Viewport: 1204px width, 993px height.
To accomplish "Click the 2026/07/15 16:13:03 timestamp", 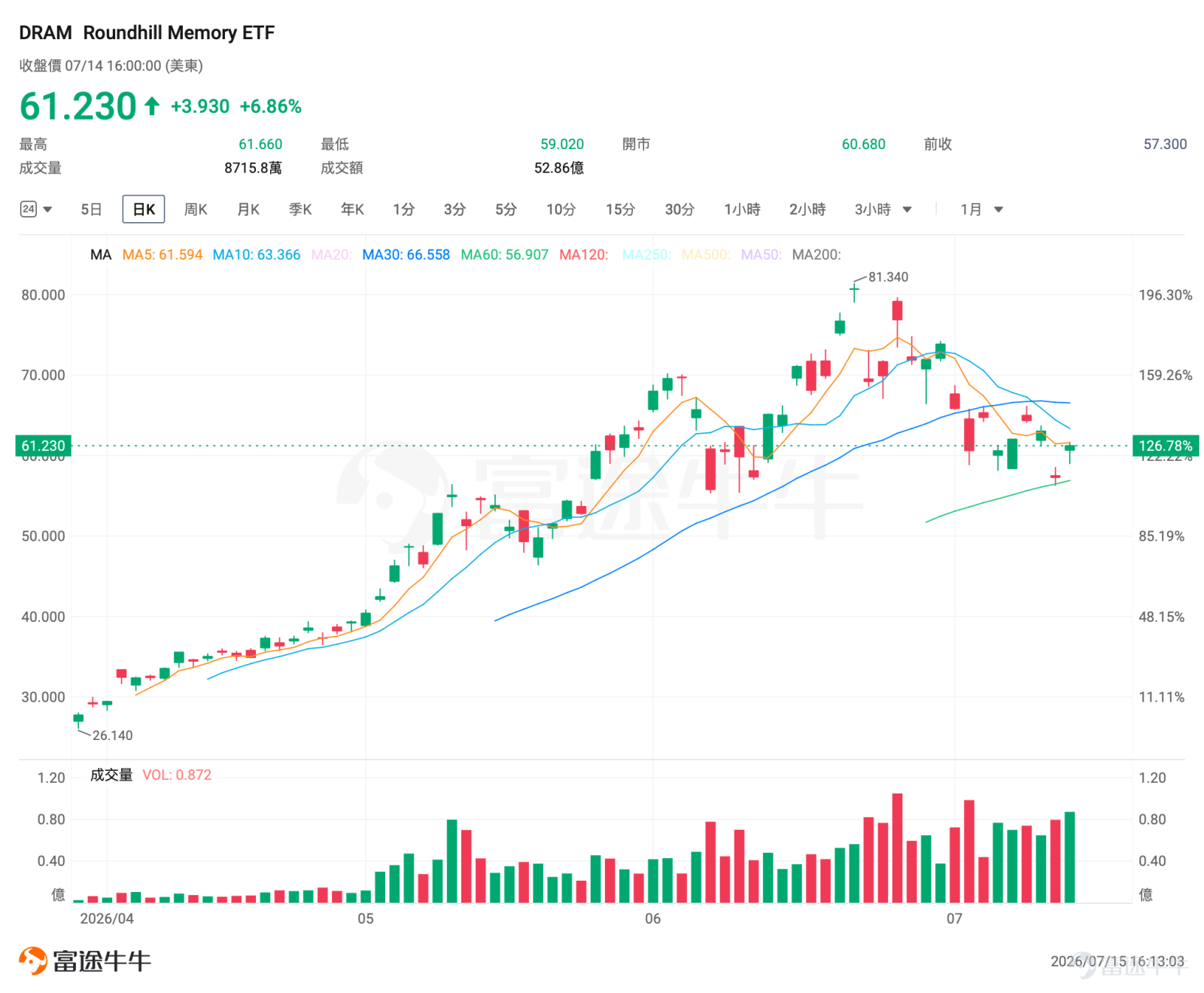I will click(1117, 961).
